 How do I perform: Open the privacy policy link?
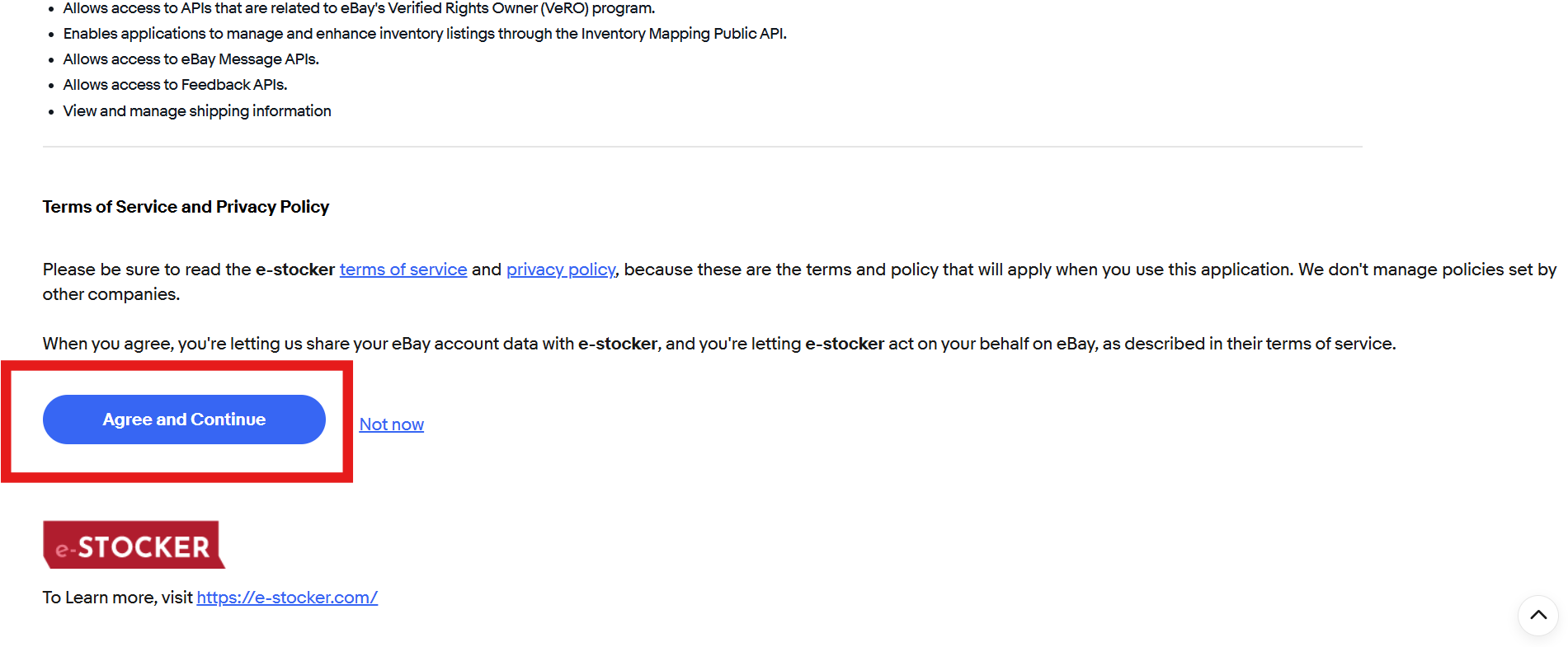point(560,270)
